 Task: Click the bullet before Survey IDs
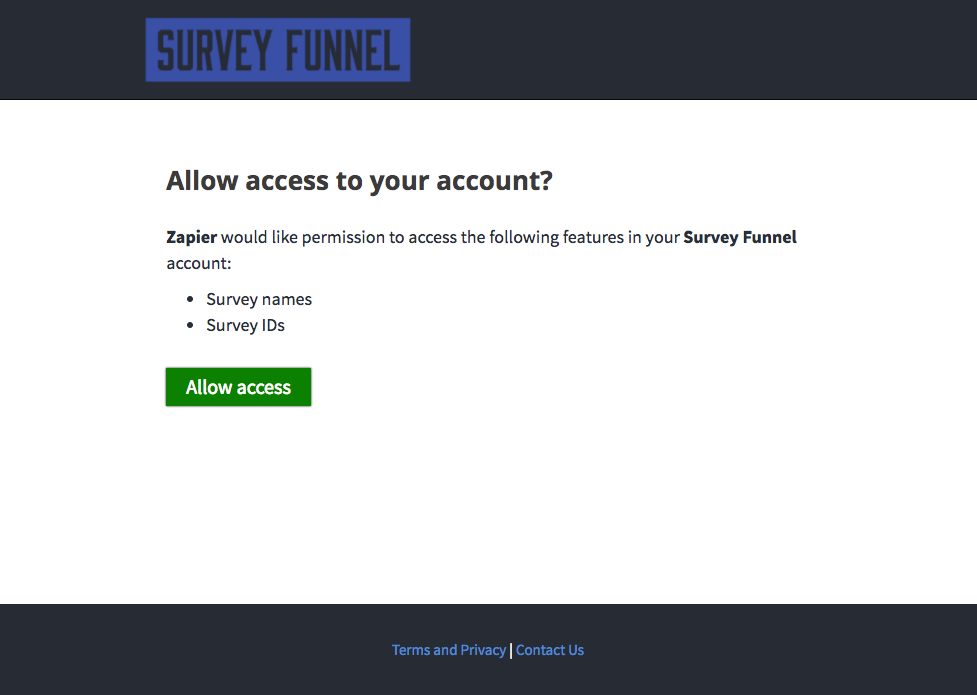point(190,325)
